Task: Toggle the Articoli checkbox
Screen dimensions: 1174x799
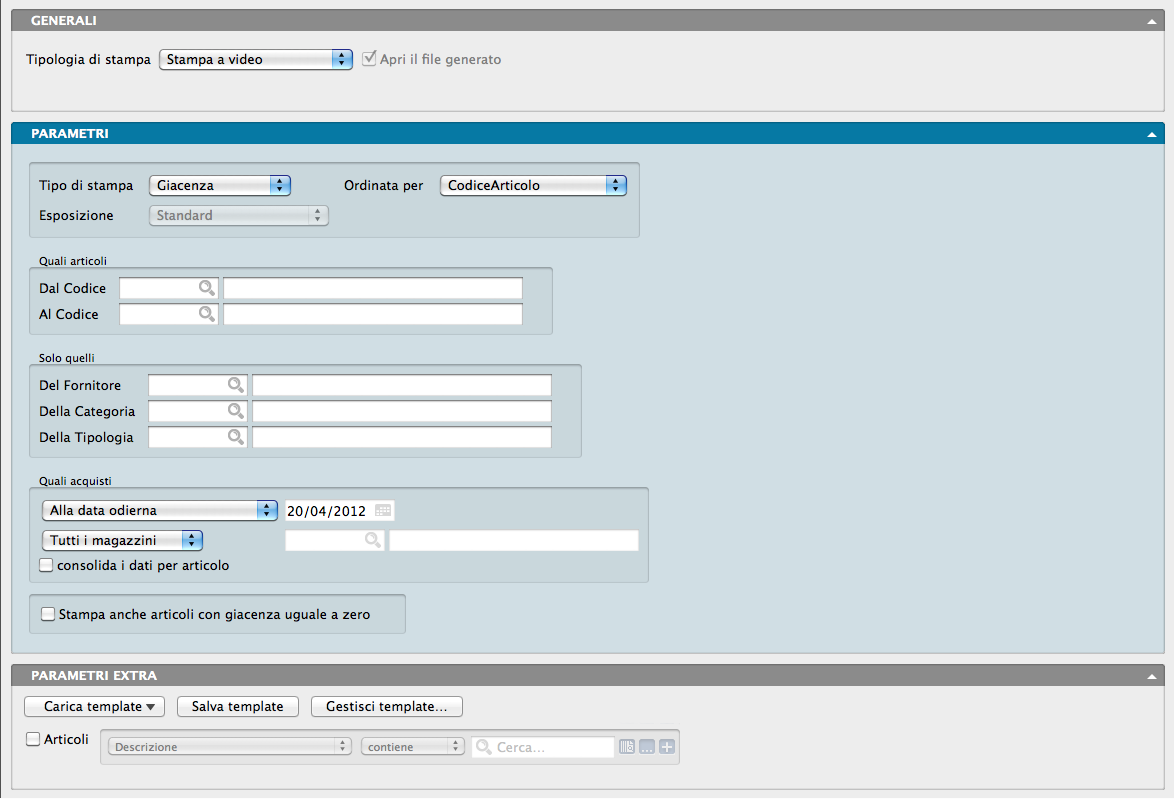Action: [x=33, y=740]
